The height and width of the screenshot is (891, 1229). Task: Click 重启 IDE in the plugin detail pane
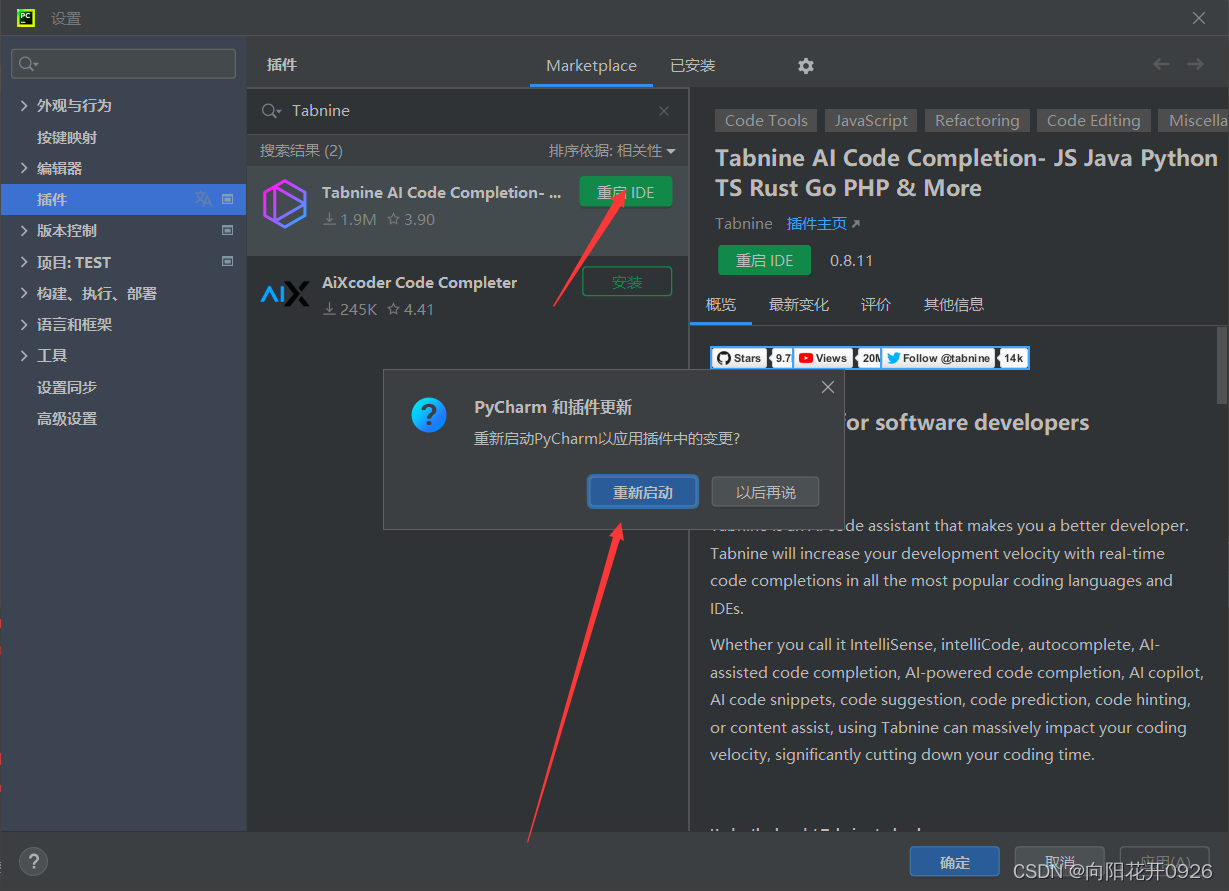[x=765, y=260]
